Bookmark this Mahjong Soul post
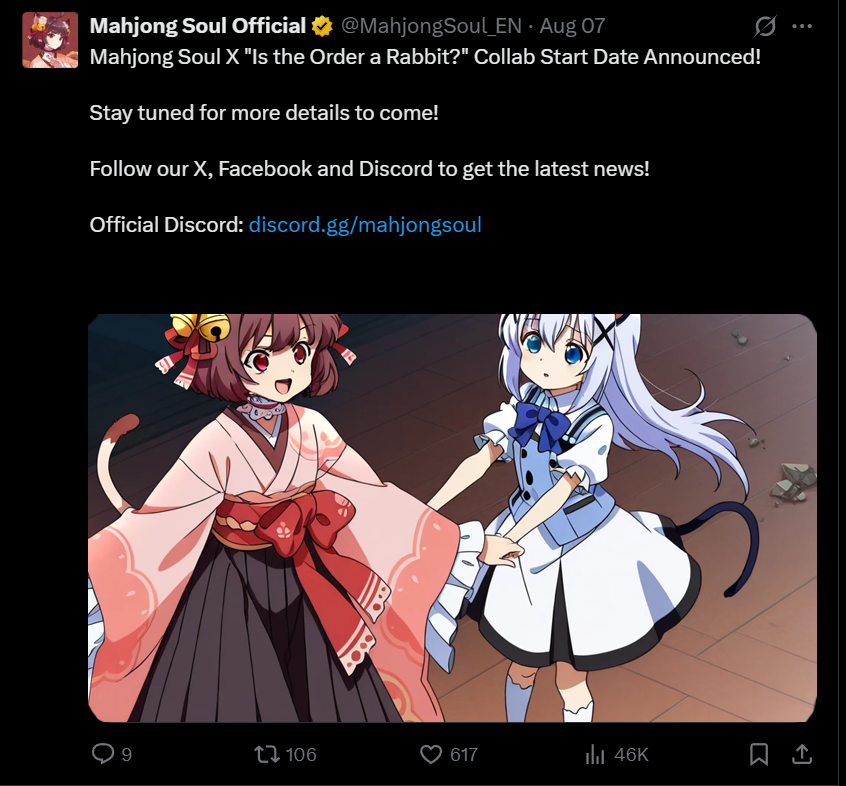The height and width of the screenshot is (786, 846). [x=759, y=754]
